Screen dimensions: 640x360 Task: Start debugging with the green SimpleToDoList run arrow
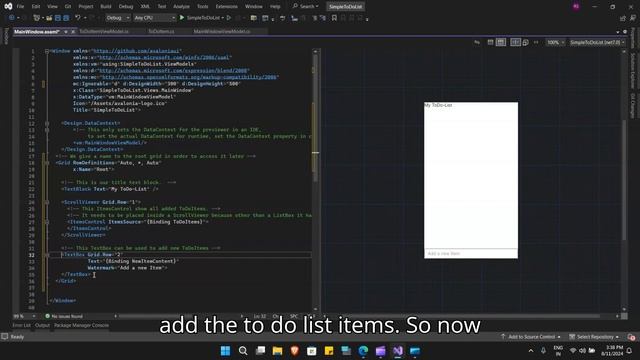point(182,18)
